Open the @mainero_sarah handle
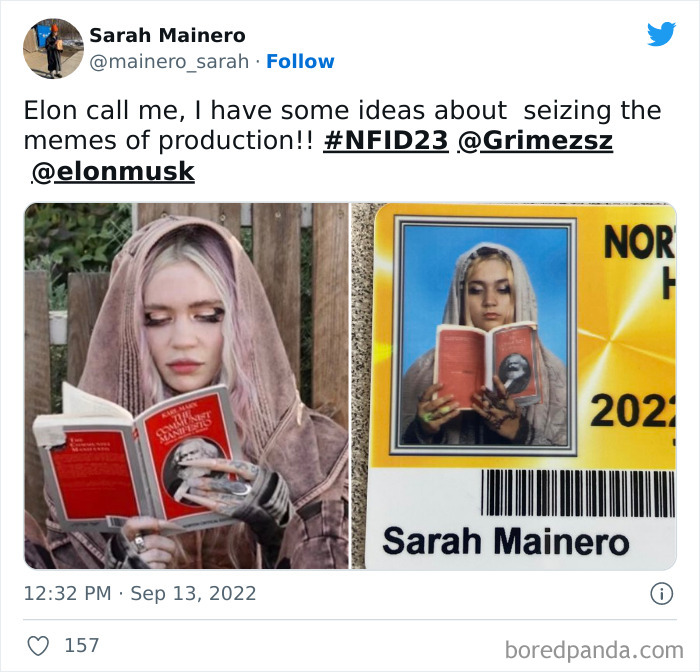This screenshot has height=672, width=700. coord(169,61)
